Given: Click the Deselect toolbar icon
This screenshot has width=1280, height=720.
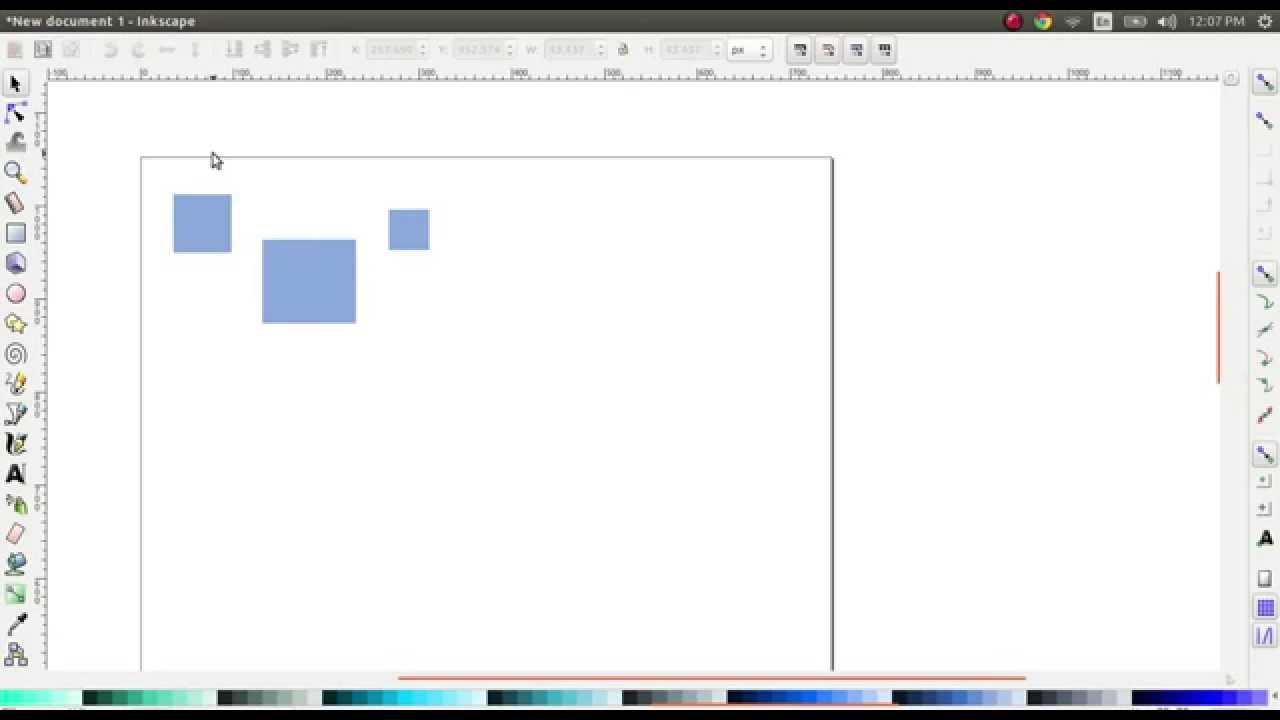Looking at the screenshot, I should point(71,49).
